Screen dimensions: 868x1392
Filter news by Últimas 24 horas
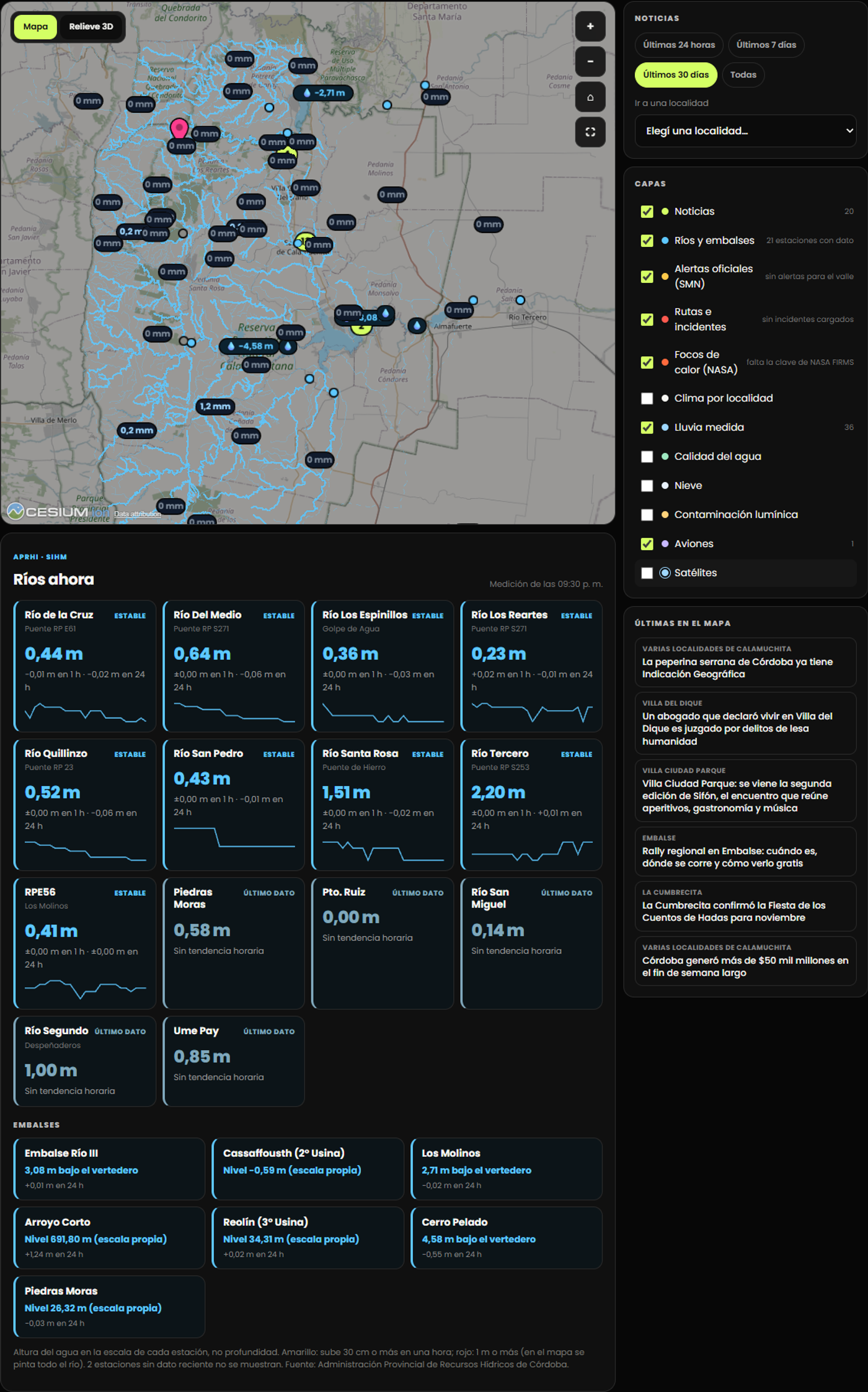coord(678,45)
